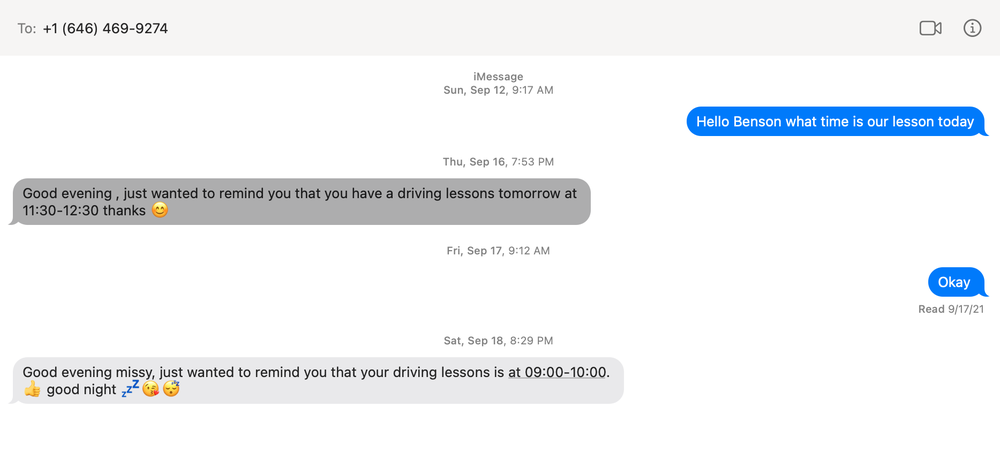Click the 'Fri, Sep 17, 9:12 AM' timestamp

498,251
